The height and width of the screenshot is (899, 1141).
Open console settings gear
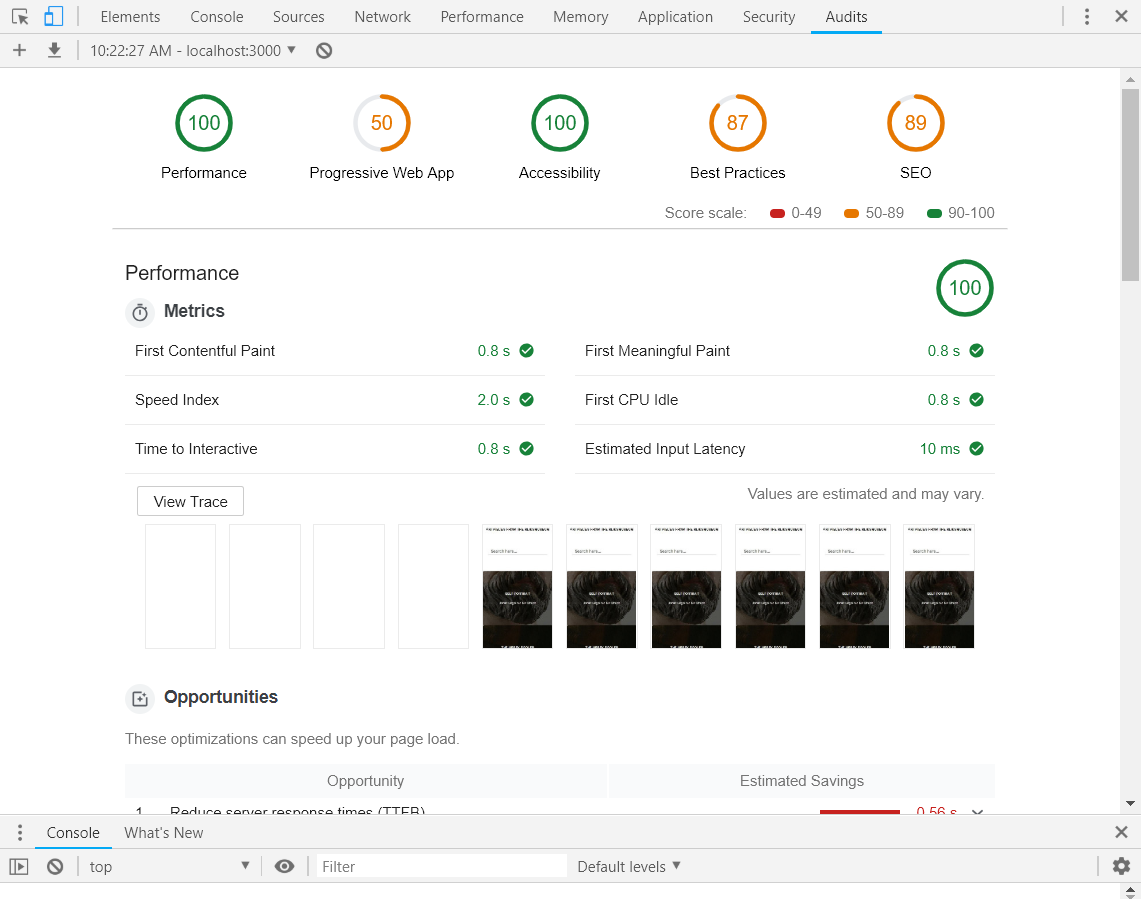[1121, 866]
